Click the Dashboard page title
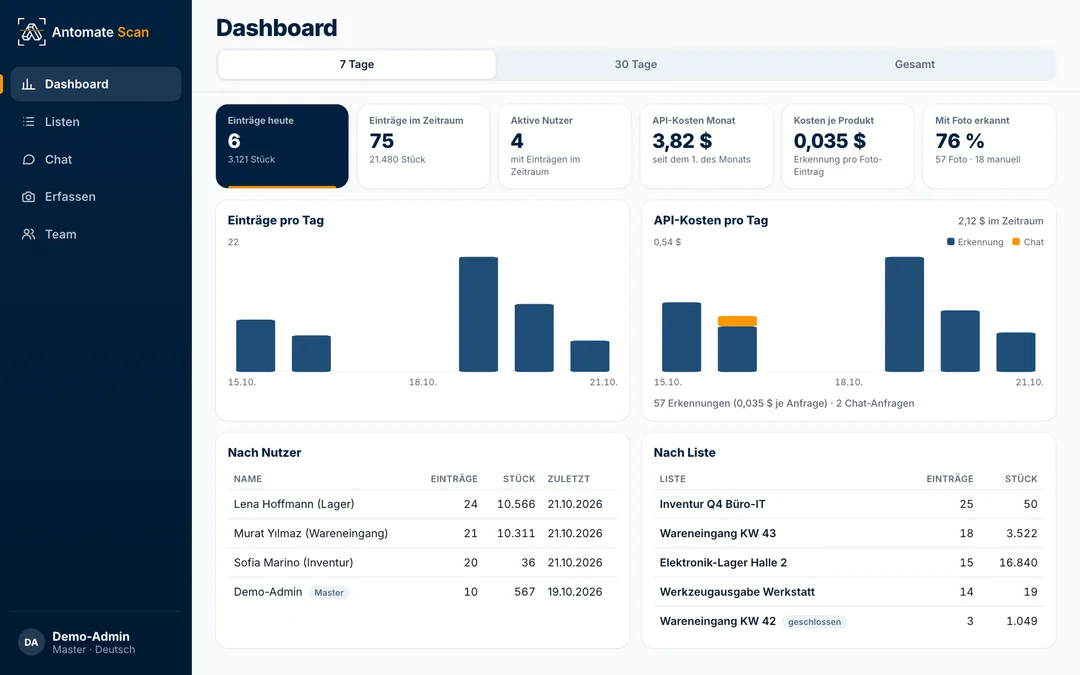Image resolution: width=1080 pixels, height=675 pixels. point(277,28)
